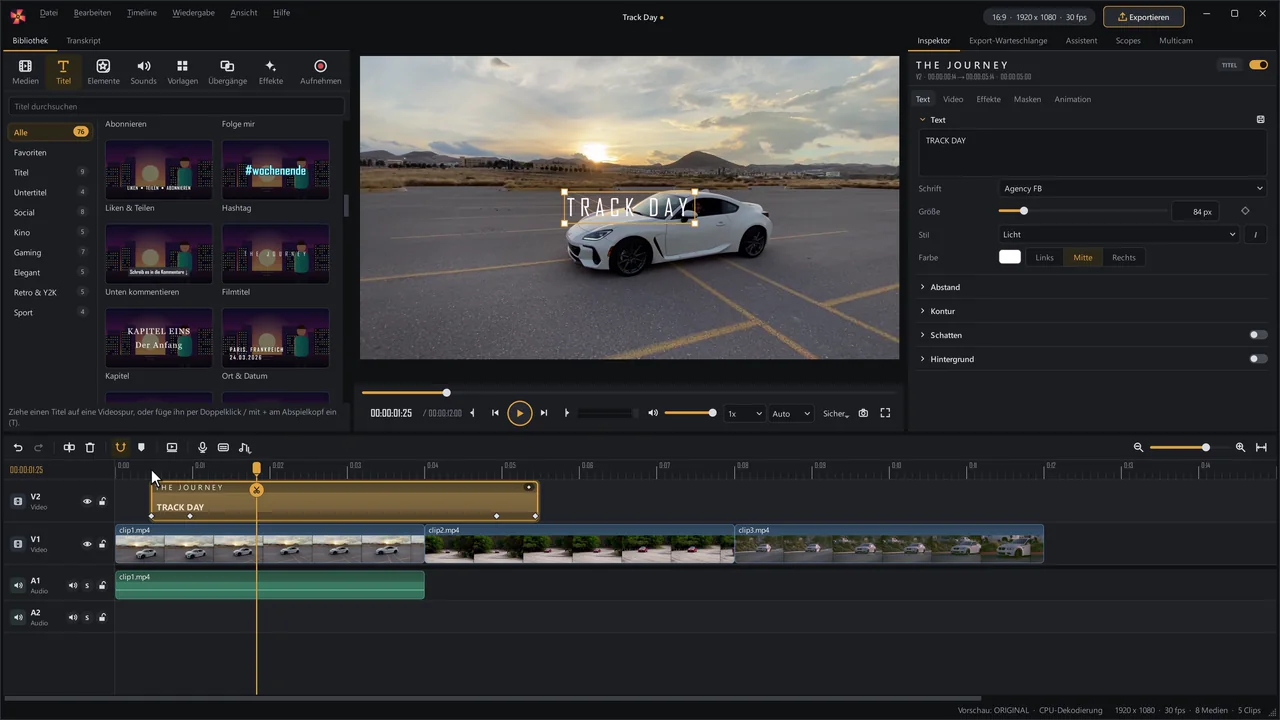Hide the V2 track with eye icon
Viewport: 1280px width, 720px height.
[x=87, y=502]
